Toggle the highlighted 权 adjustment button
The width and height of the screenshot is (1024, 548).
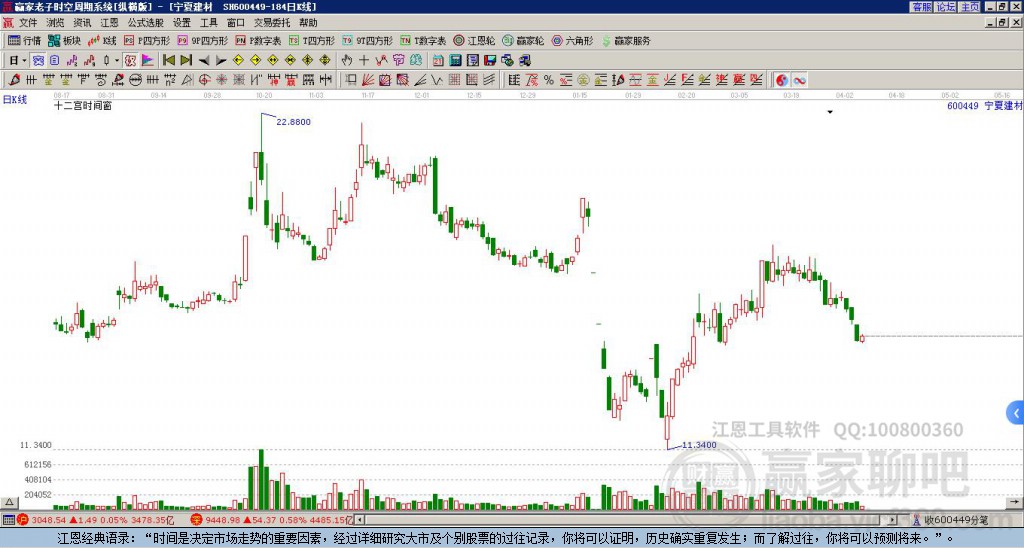(x=129, y=60)
